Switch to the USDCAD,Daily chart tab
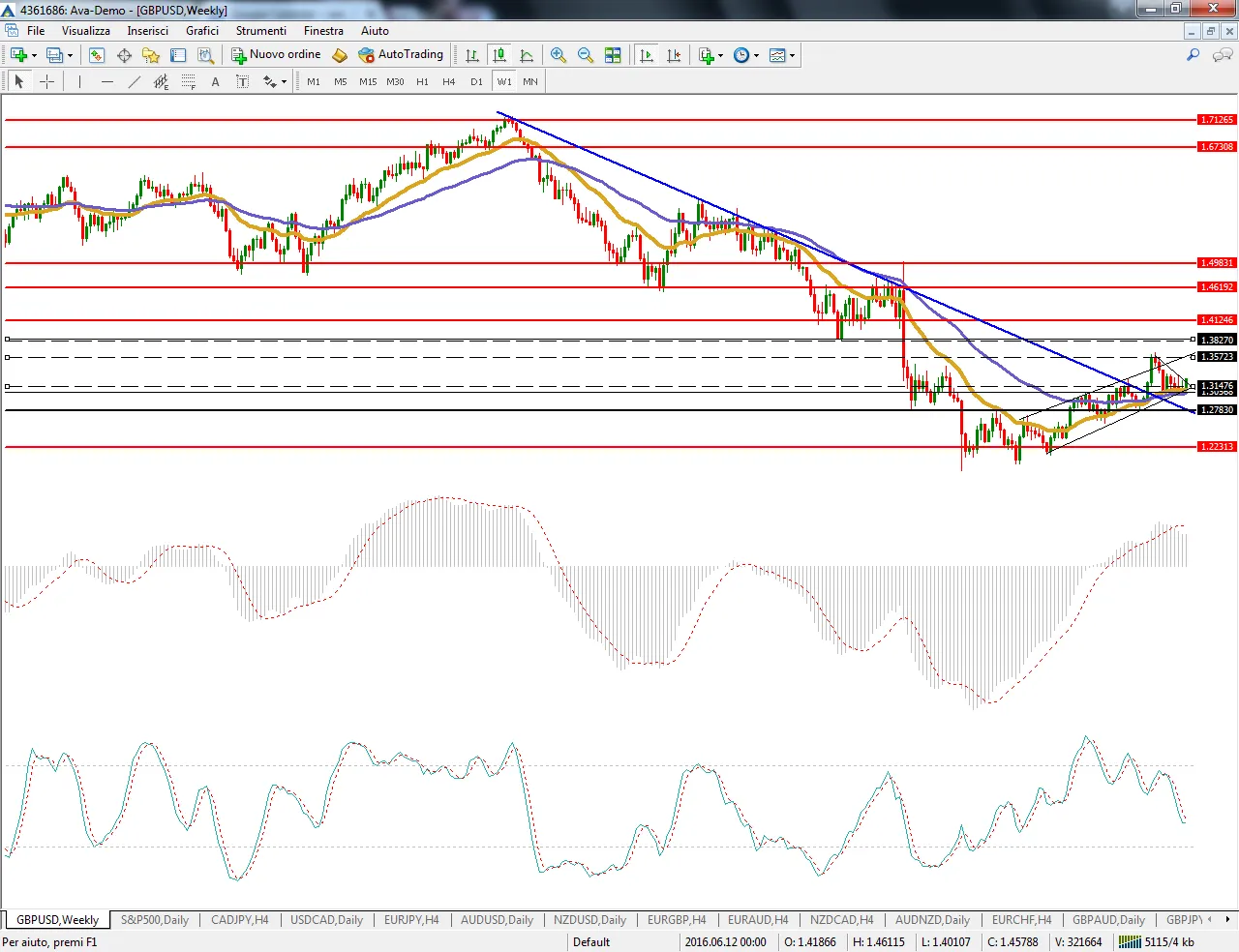Viewport: 1239px width, 952px height. click(326, 919)
